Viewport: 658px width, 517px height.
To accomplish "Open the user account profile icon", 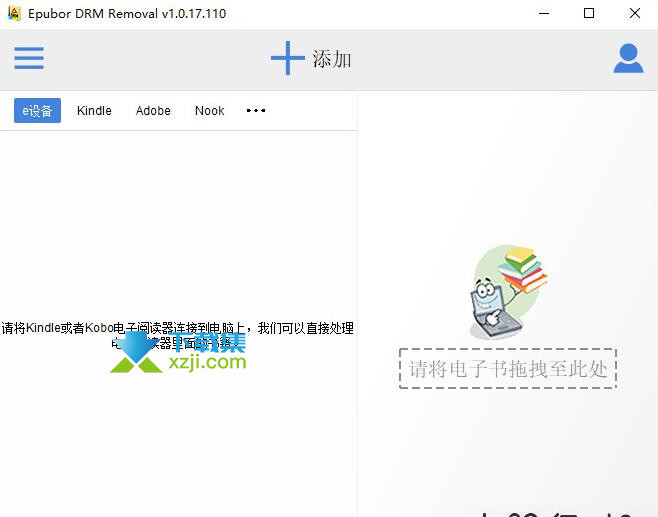I will (628, 58).
